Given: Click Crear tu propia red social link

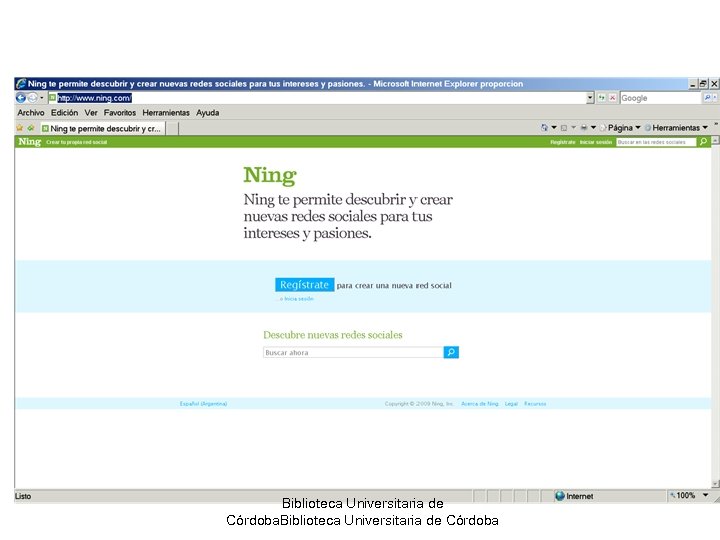Looking at the screenshot, I should coord(77,142).
